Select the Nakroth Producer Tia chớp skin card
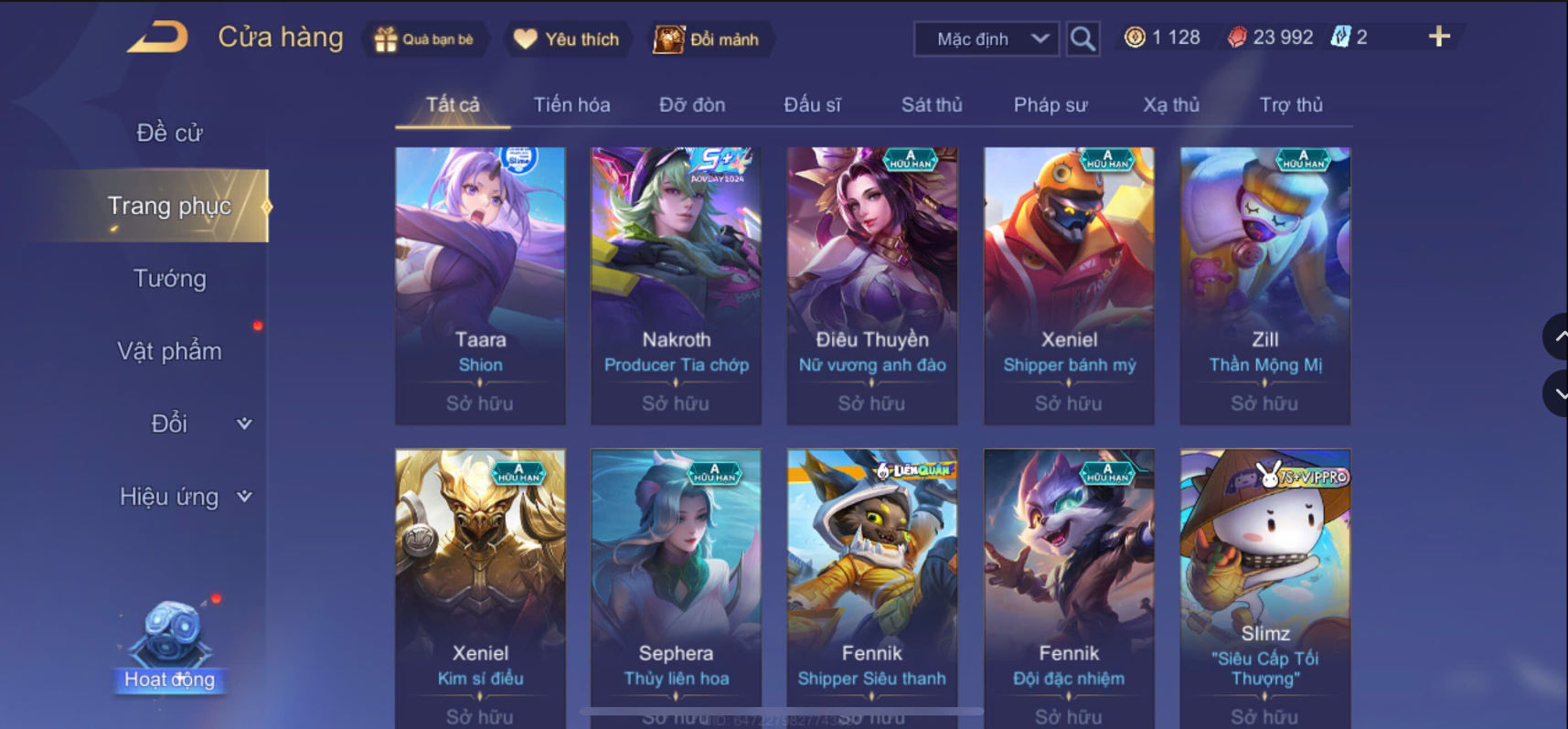This screenshot has width=1568, height=729. (x=676, y=285)
